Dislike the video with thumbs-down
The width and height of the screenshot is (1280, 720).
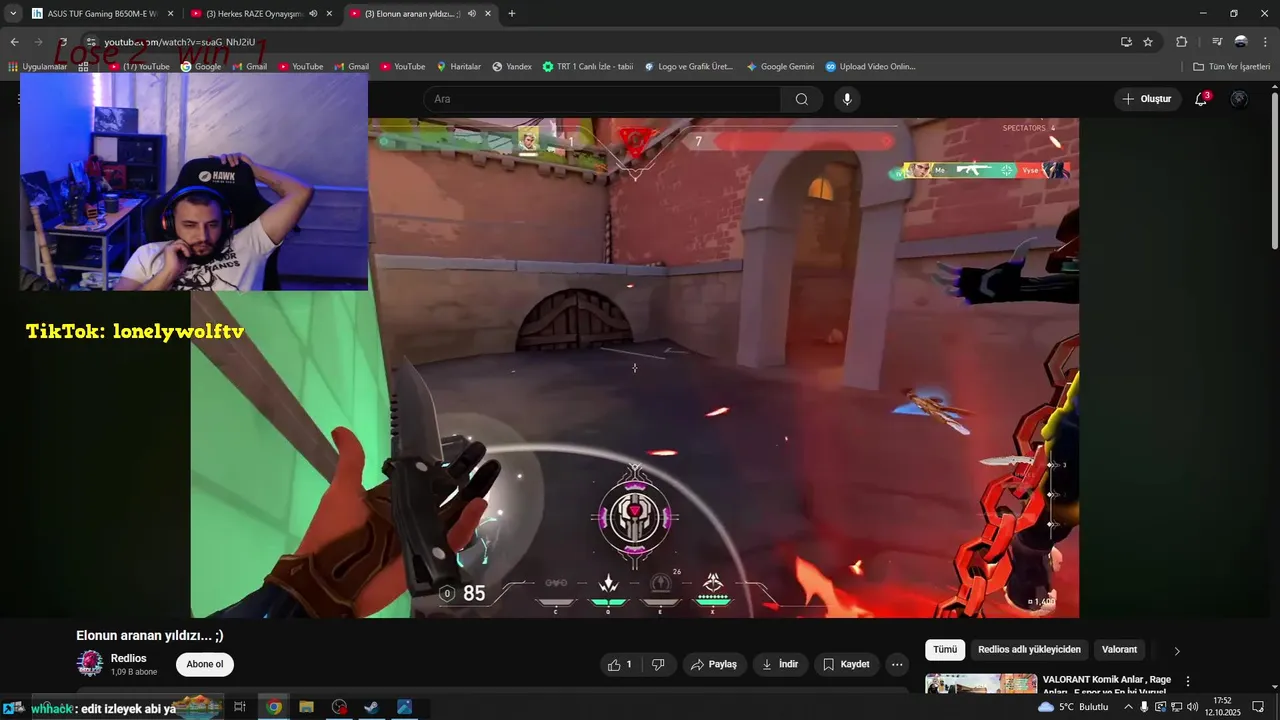pyautogui.click(x=658, y=664)
